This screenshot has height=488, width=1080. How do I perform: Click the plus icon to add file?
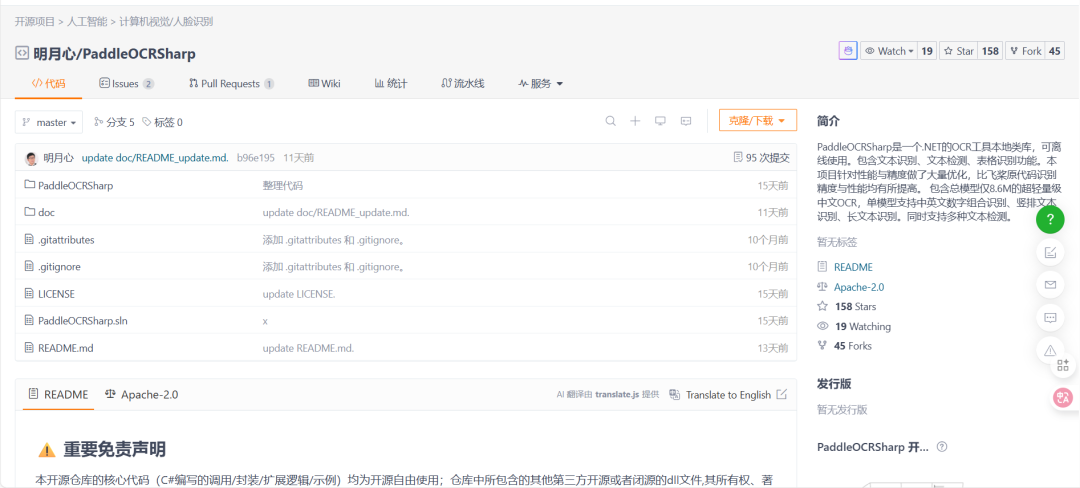tap(635, 121)
